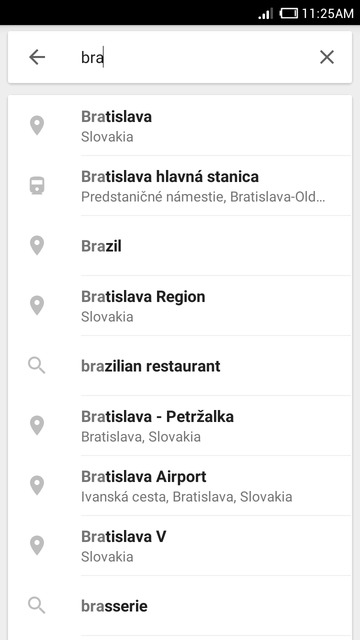
Task: Pick the Bratislava Region suggestion
Action: (x=180, y=306)
